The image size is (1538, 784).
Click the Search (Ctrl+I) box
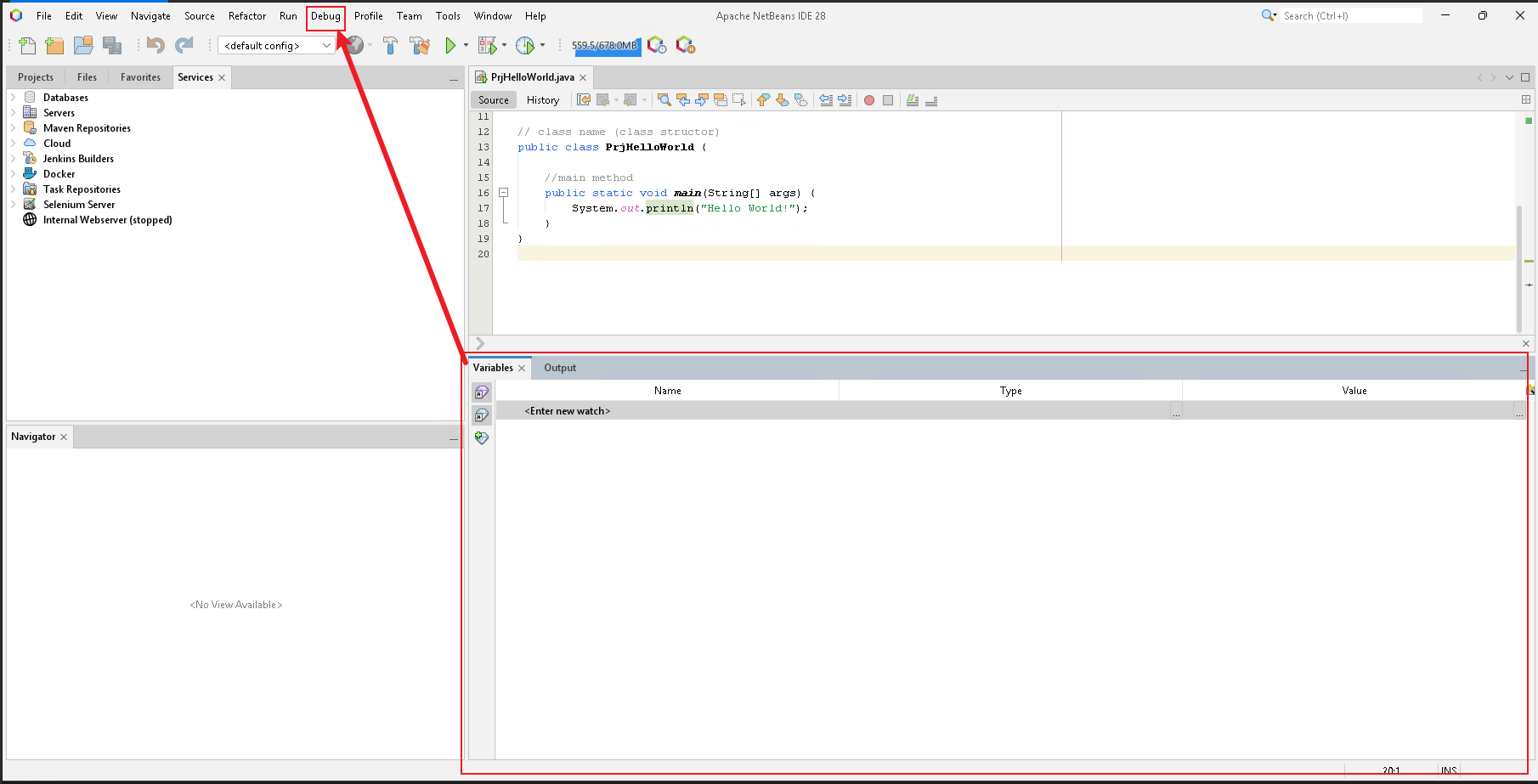point(1351,16)
